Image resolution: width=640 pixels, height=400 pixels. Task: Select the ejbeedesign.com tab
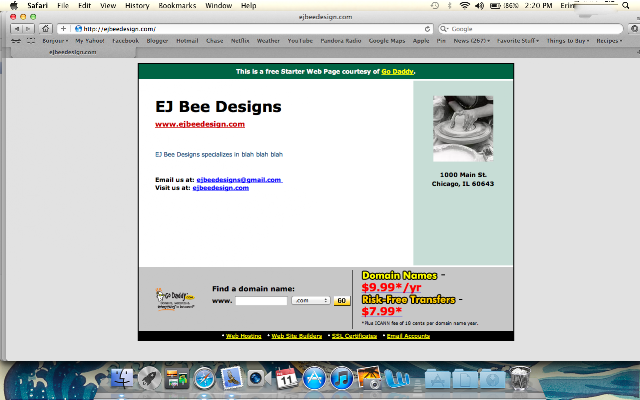tap(73, 52)
